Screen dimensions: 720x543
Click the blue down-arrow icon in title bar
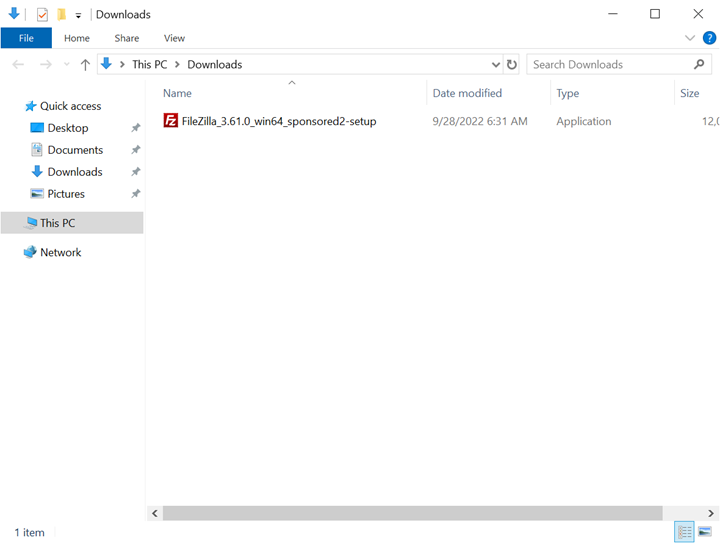(14, 14)
